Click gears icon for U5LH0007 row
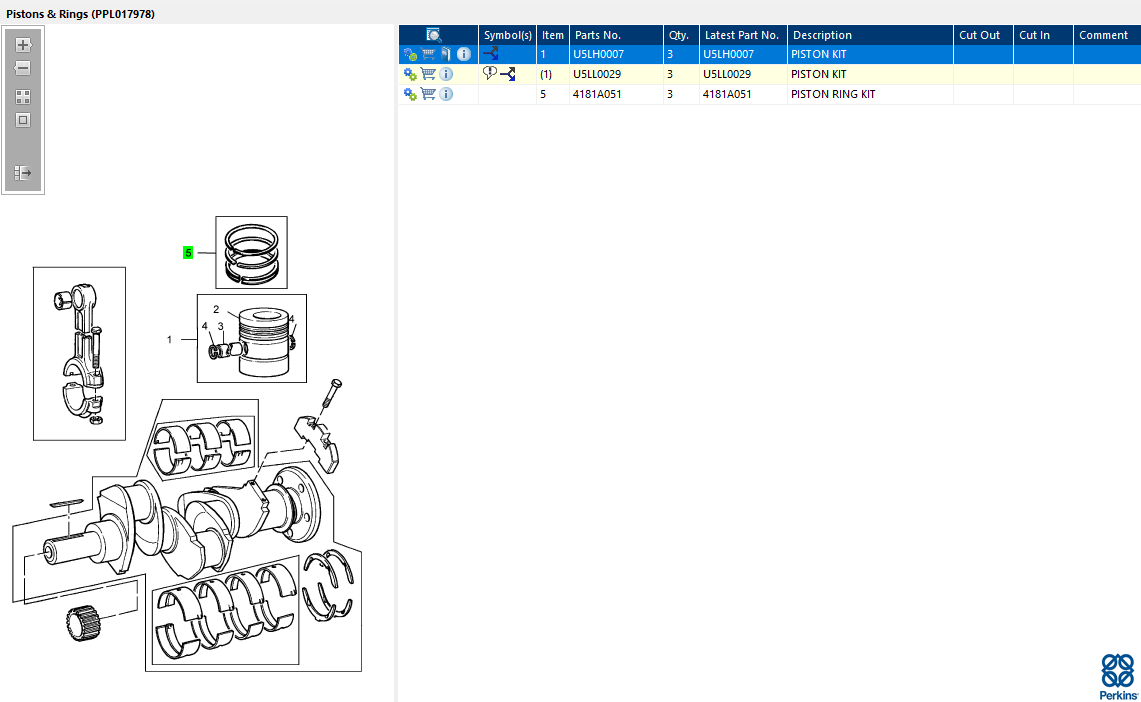The image size is (1141, 702). pyautogui.click(x=410, y=55)
